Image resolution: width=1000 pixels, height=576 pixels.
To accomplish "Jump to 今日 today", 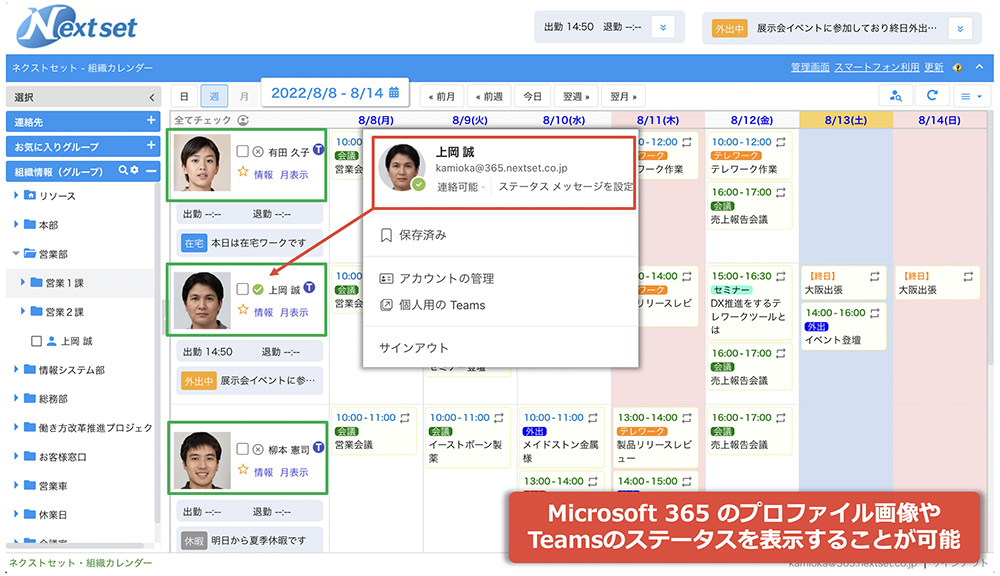I will click(x=533, y=96).
